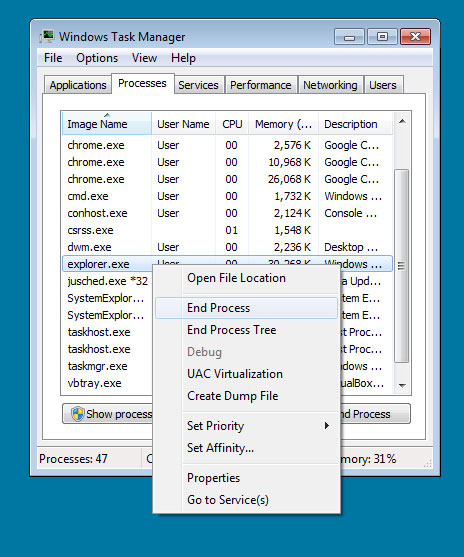Image resolution: width=464 pixels, height=557 pixels.
Task: Open the Options menu
Action: (97, 58)
